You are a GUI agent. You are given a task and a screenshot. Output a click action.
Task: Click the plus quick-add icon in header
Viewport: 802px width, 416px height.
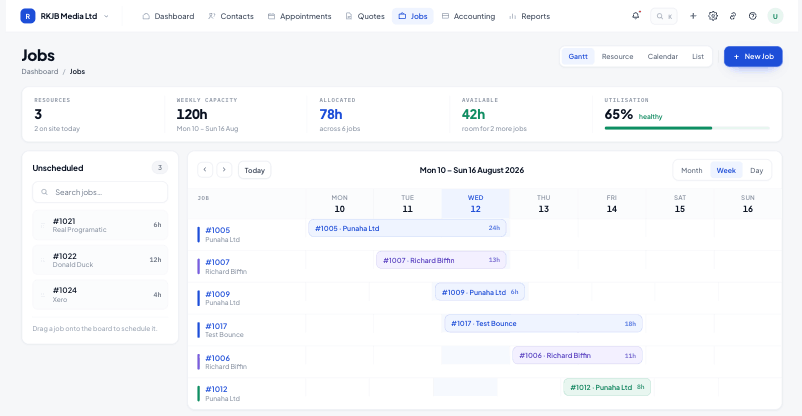click(693, 16)
